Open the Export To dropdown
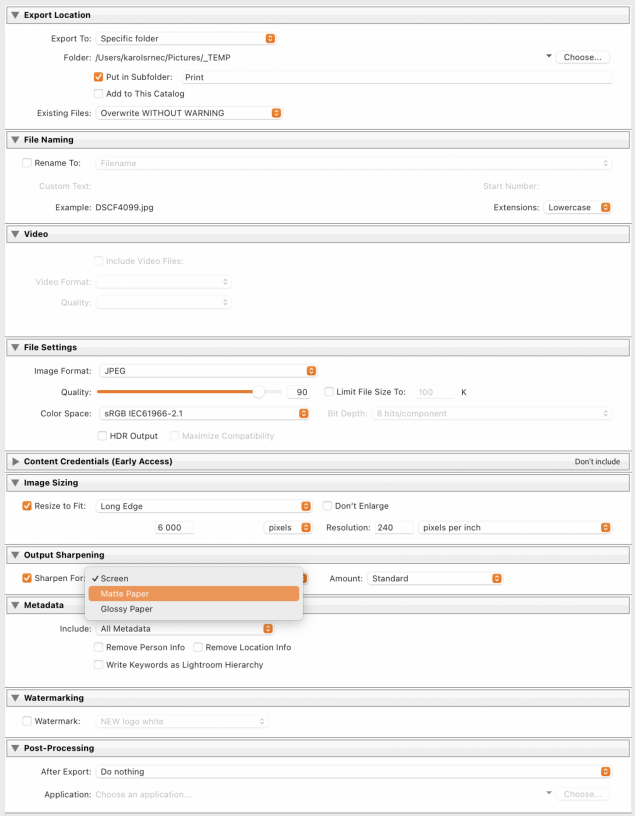 pyautogui.click(x=186, y=39)
